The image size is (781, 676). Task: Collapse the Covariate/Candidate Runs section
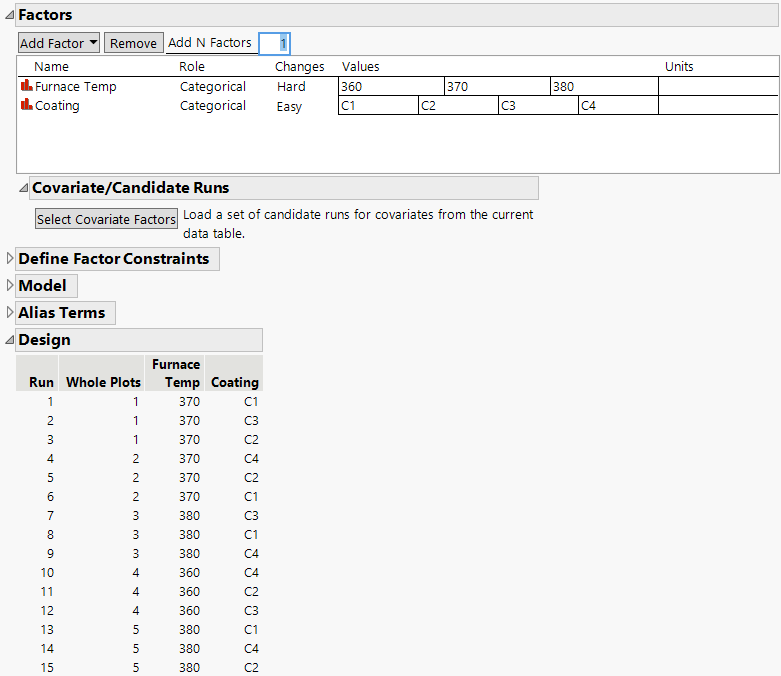[23, 188]
